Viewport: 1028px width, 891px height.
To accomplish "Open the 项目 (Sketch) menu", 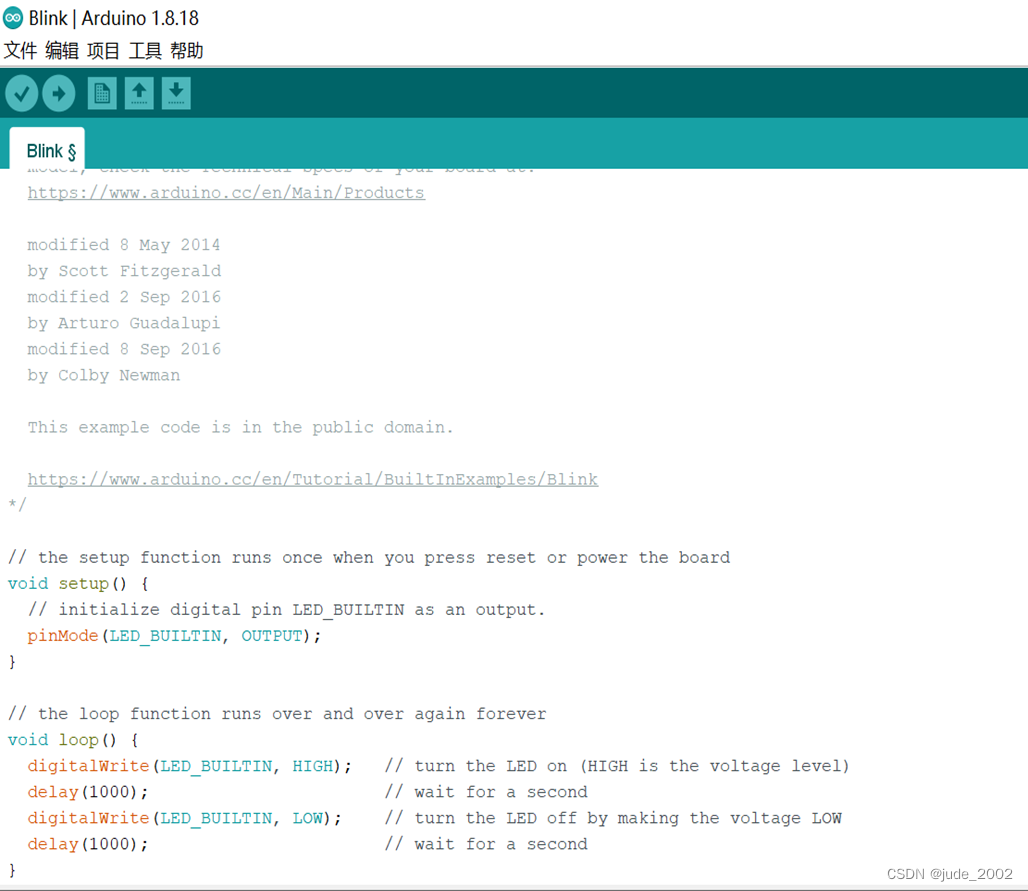I will [103, 50].
